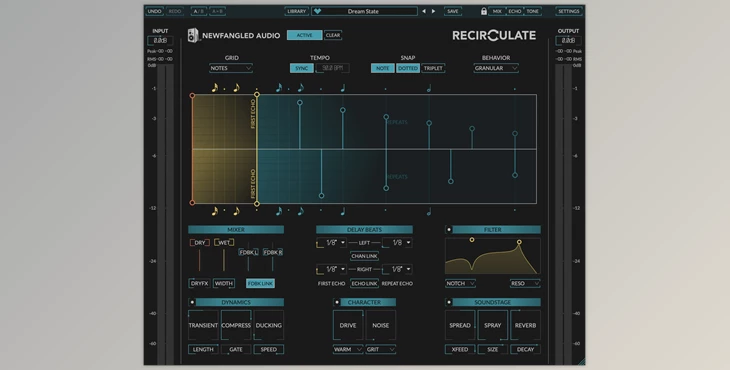Screen dimensions: 730x370
Task: Open the left first echo 1/8 dropdown
Action: tap(332, 242)
